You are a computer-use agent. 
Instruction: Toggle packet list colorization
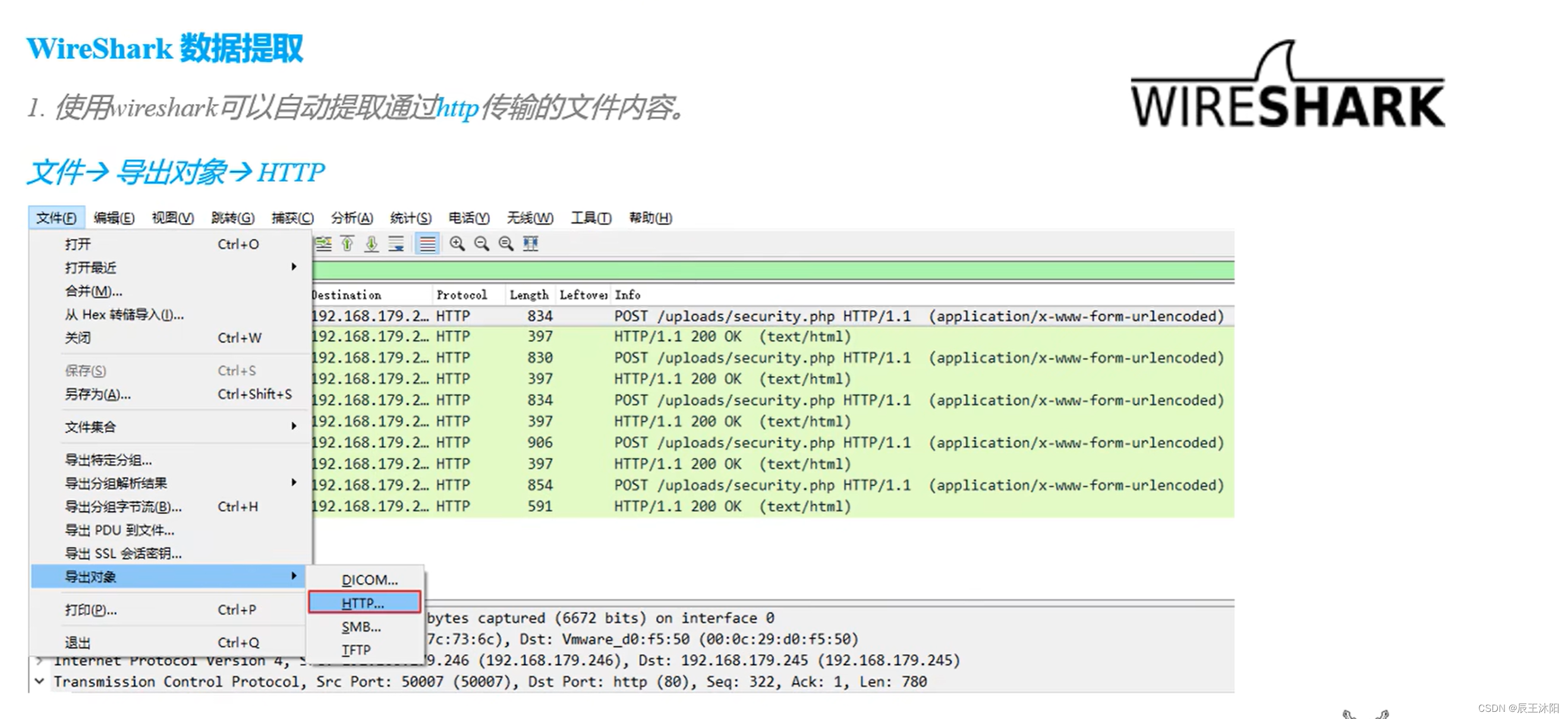(428, 244)
